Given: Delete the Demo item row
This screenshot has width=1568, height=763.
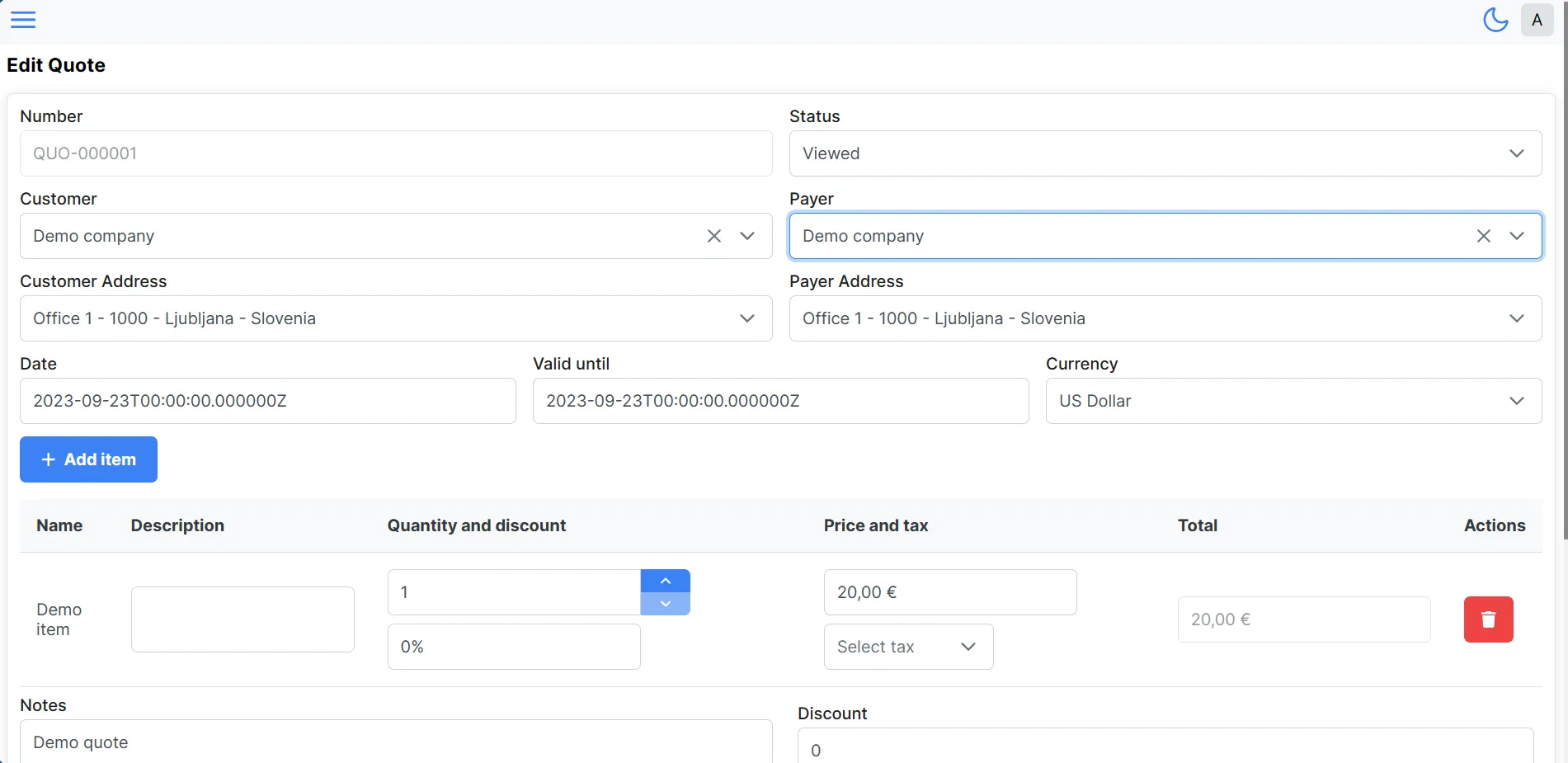Looking at the screenshot, I should pyautogui.click(x=1488, y=619).
